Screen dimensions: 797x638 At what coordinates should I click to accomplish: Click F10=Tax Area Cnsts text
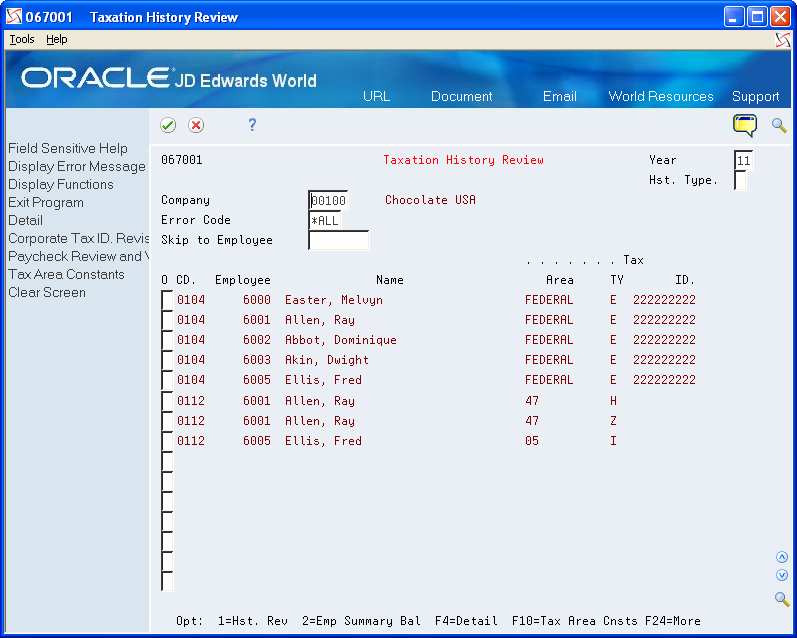click(x=574, y=621)
